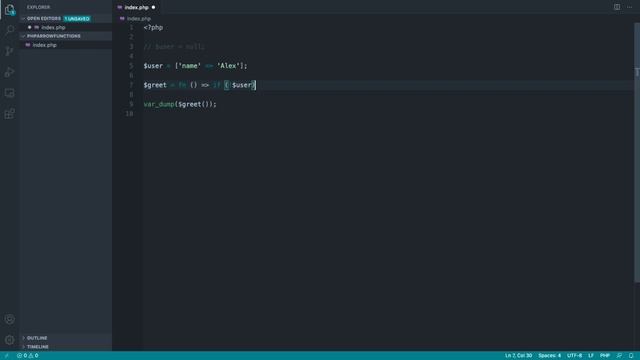The width and height of the screenshot is (640, 360).
Task: Click the EXPLORER panel title
Action: tap(38, 7)
